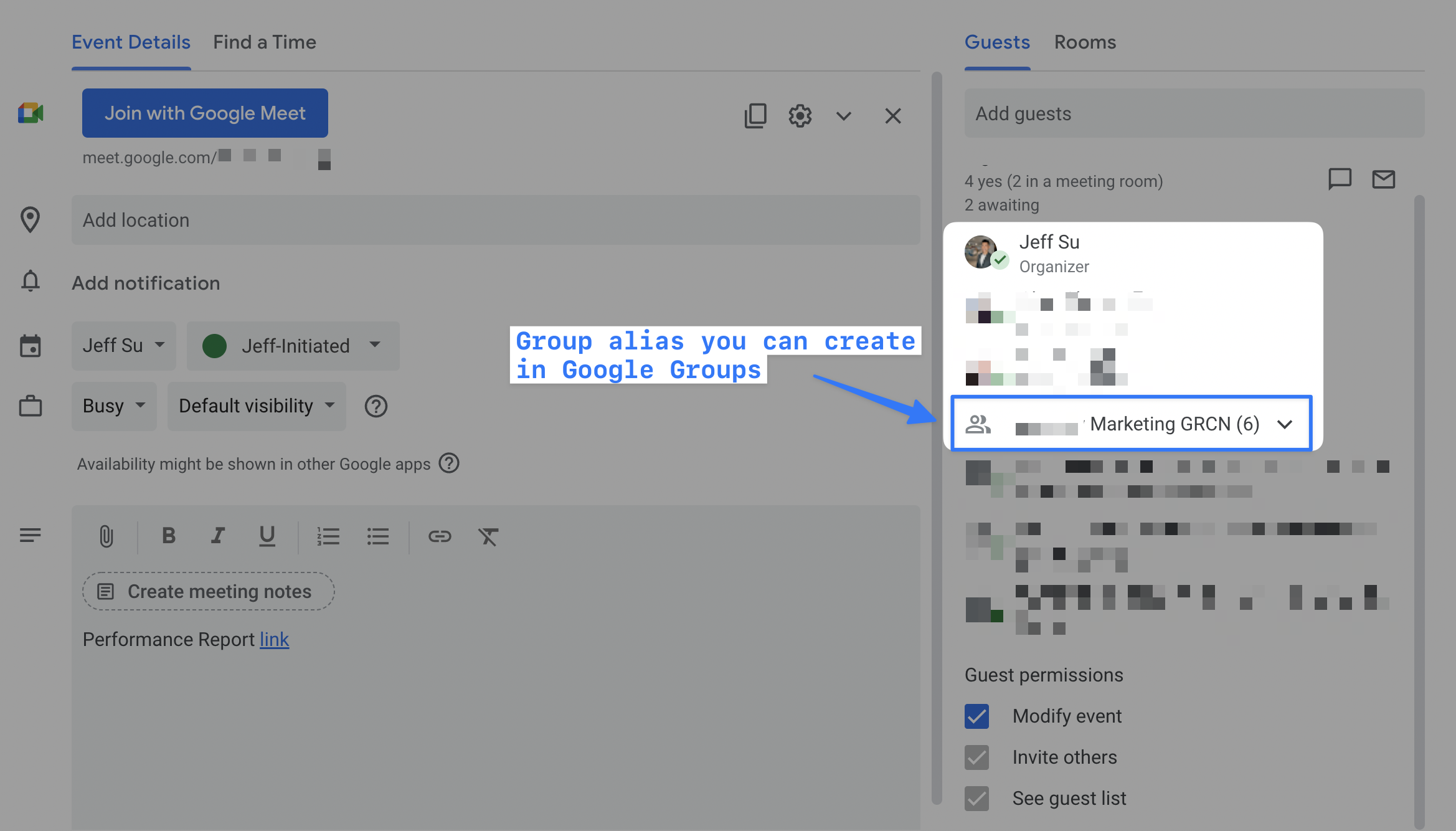Click Join with Google Meet button
The width and height of the screenshot is (1456, 831).
tap(205, 113)
